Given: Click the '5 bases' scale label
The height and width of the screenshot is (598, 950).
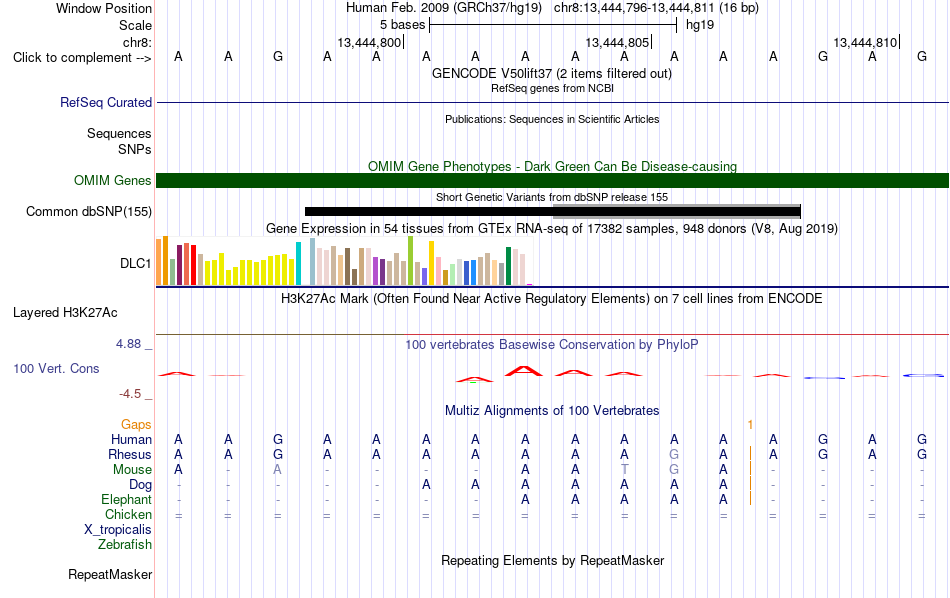Looking at the screenshot, I should [403, 25].
